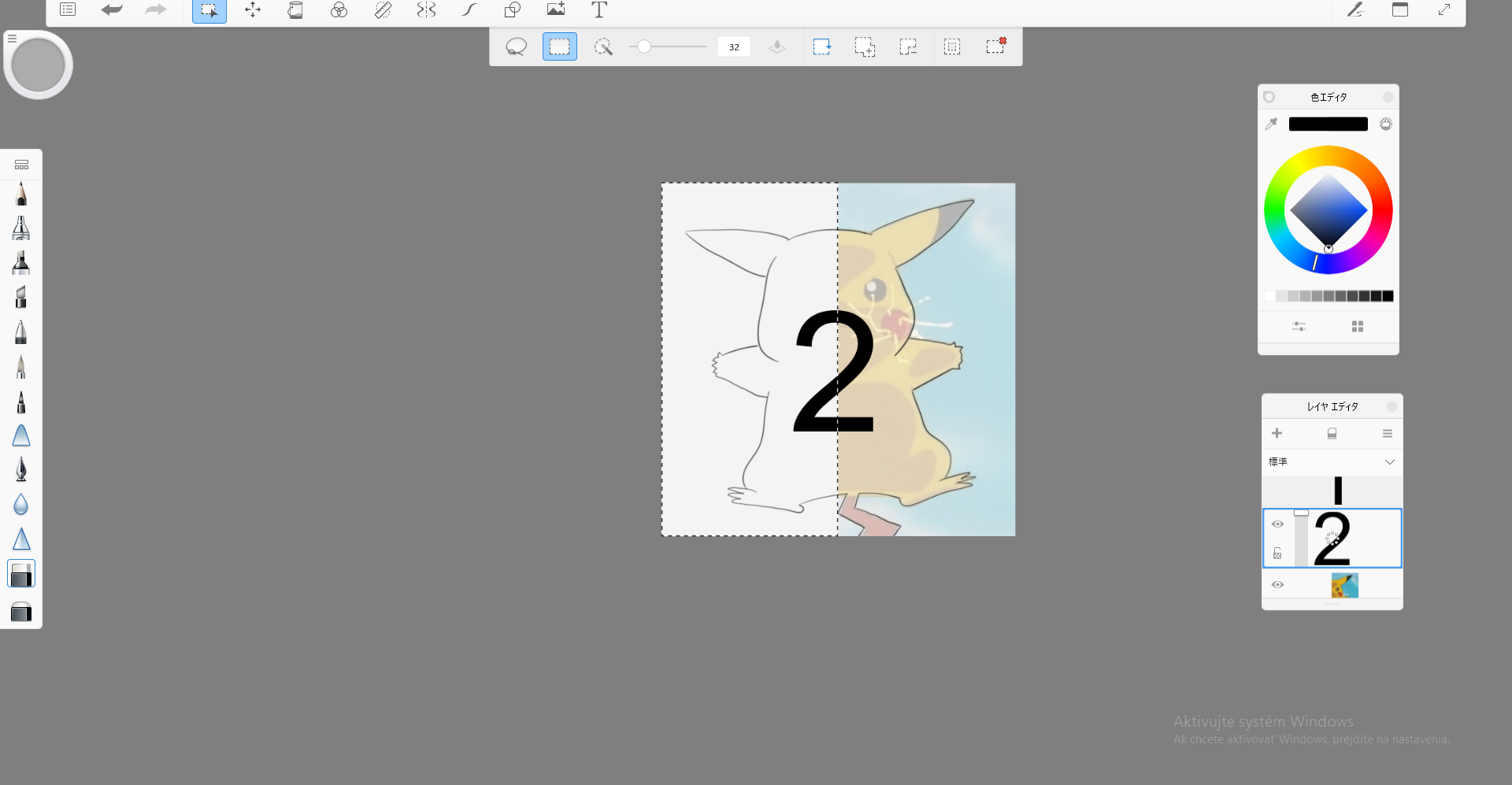The image size is (1512, 785).
Task: Select the Text tool
Action: pos(599,9)
